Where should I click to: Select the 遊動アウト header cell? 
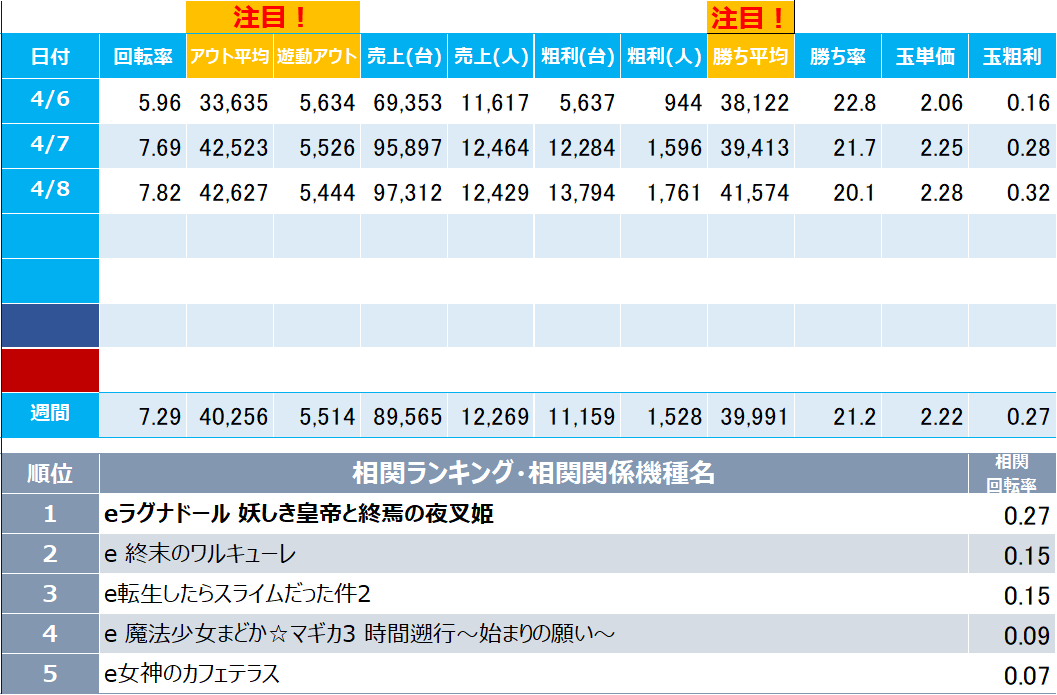(316, 57)
